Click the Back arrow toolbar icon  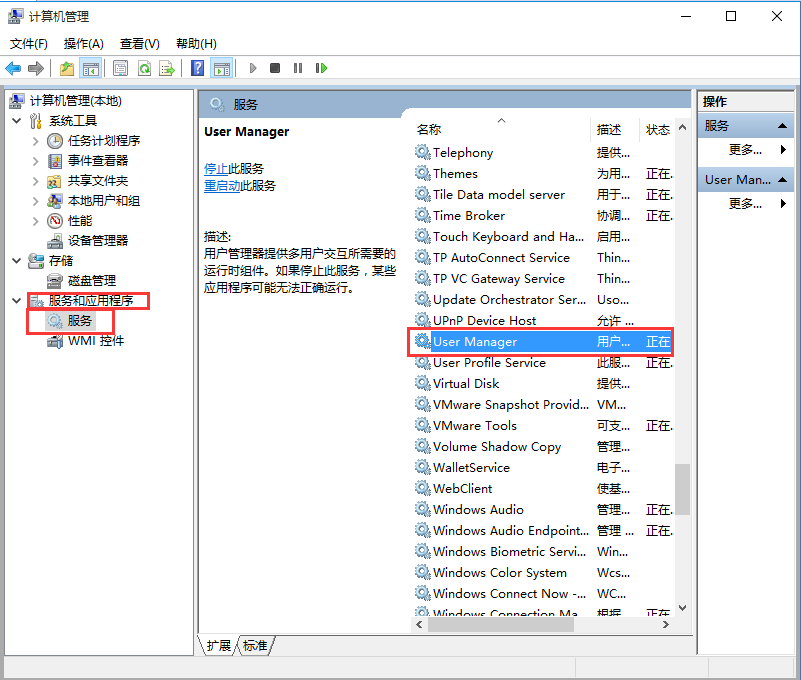click(x=13, y=68)
